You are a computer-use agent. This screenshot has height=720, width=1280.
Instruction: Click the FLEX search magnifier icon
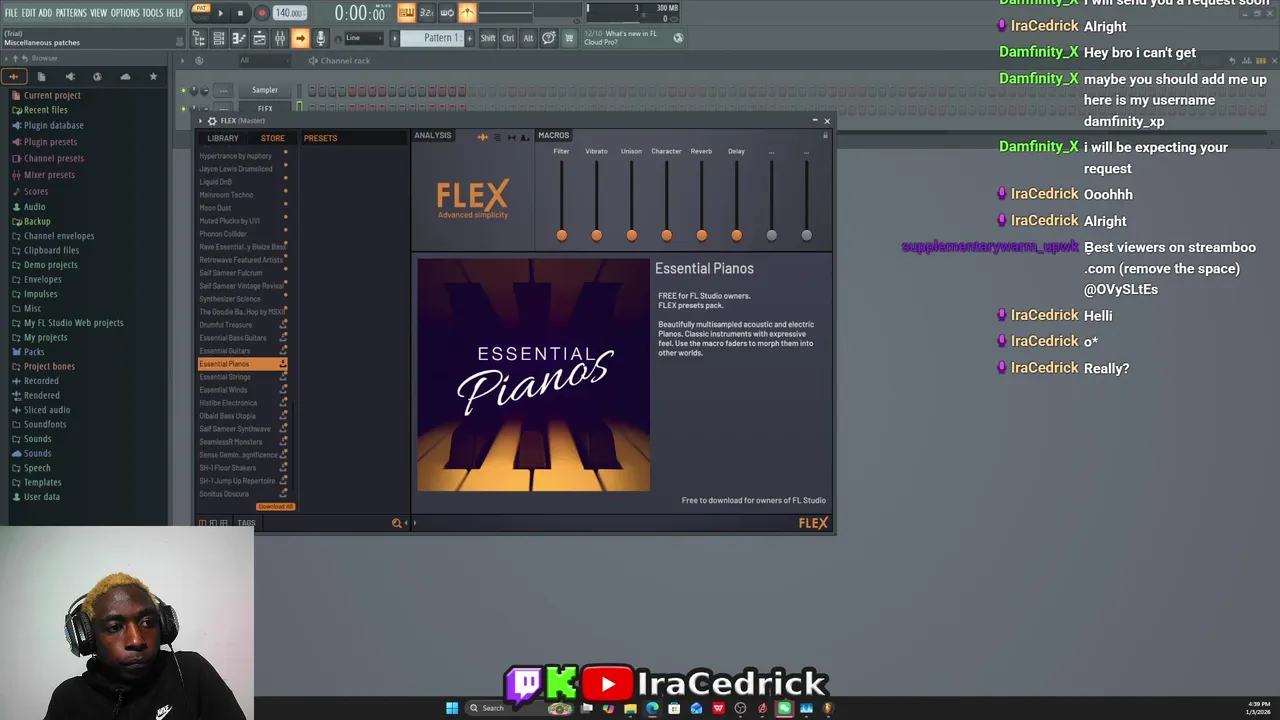(x=396, y=523)
